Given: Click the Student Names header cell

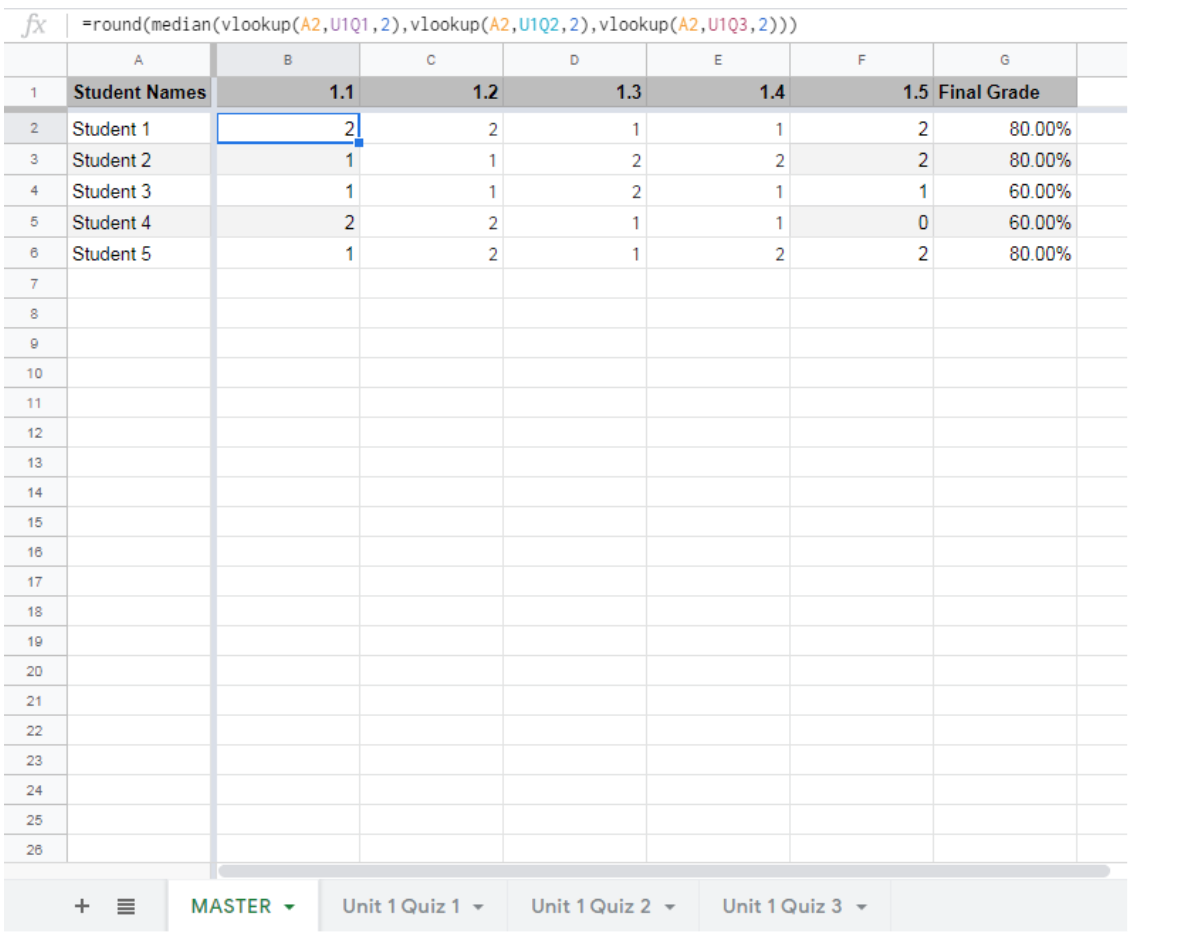Looking at the screenshot, I should click(138, 92).
